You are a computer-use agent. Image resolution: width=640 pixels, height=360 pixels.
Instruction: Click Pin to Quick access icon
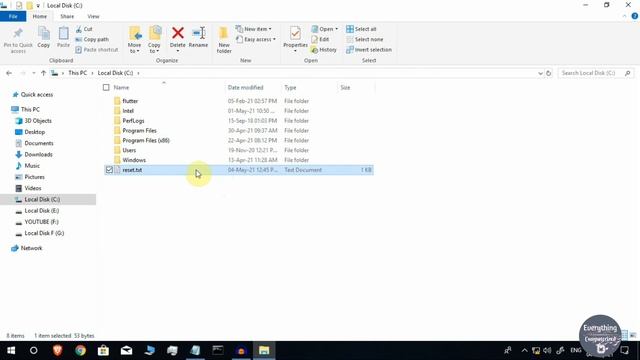(18, 33)
